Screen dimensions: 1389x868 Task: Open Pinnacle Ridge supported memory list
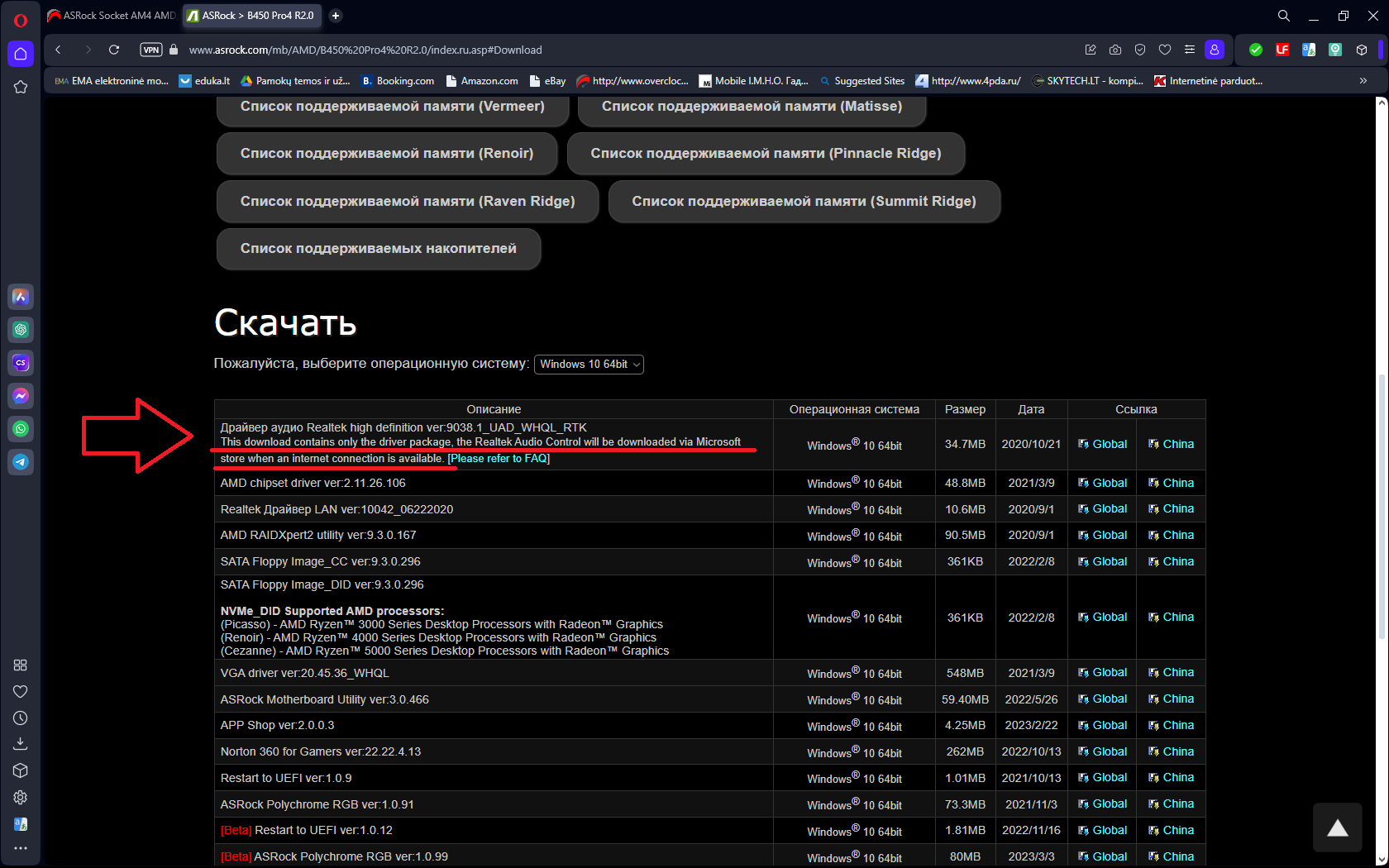click(x=766, y=154)
